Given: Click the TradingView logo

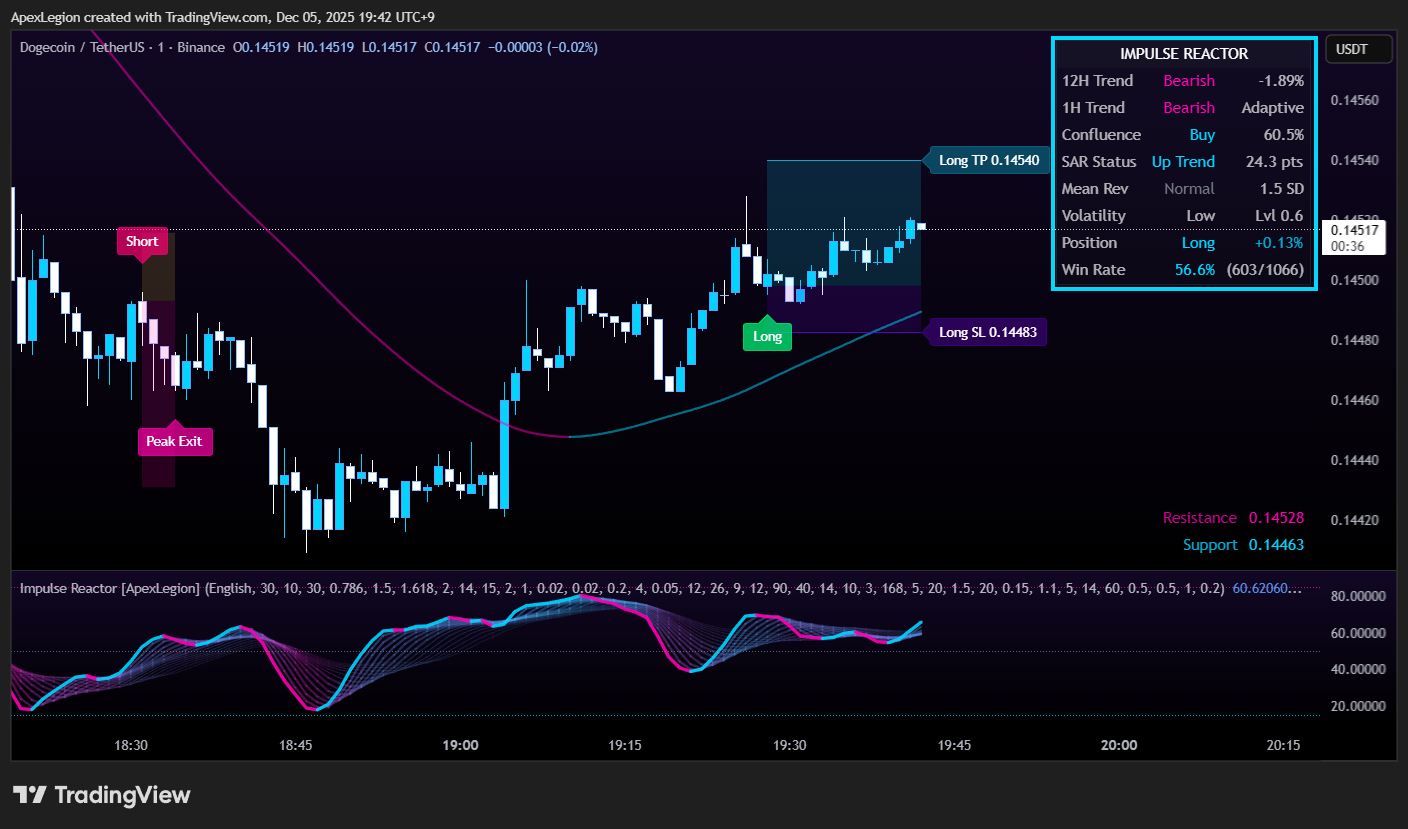Looking at the screenshot, I should click(101, 795).
